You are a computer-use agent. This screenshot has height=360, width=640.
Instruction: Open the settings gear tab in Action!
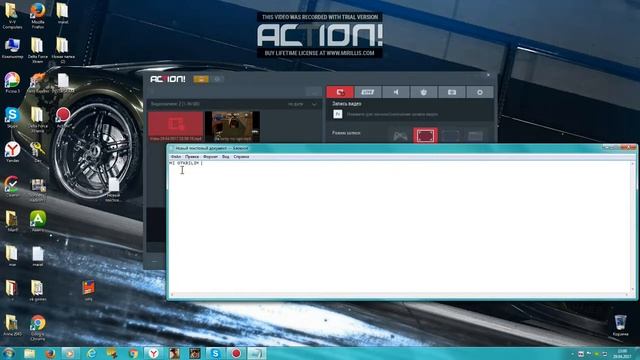click(480, 92)
